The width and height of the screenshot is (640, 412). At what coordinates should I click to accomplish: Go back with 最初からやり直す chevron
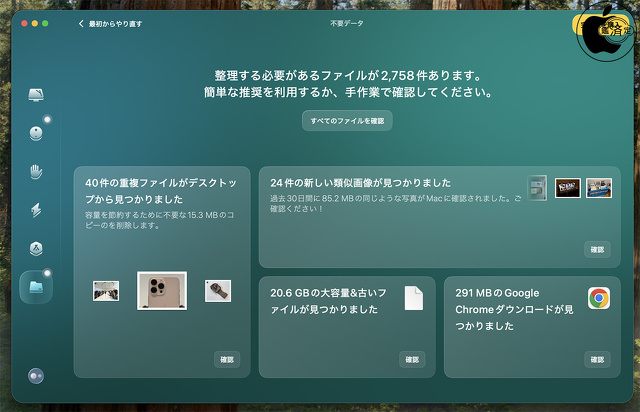coord(81,22)
